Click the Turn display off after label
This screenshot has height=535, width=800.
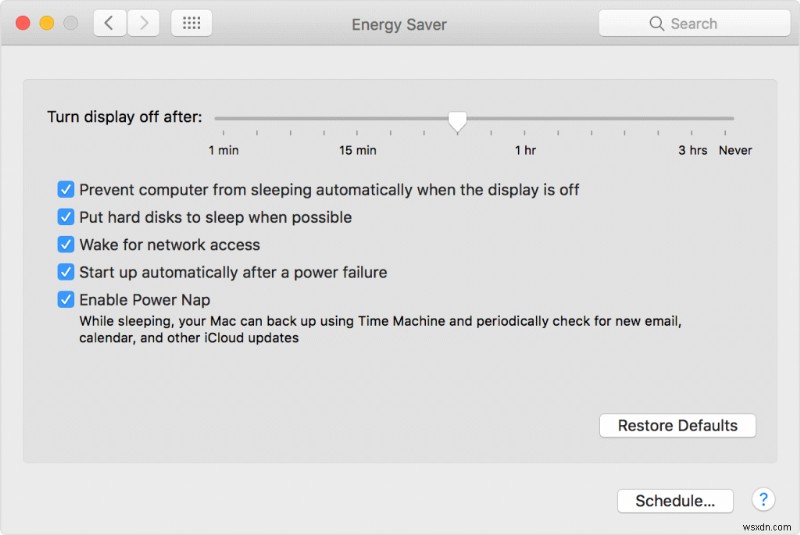coord(124,117)
